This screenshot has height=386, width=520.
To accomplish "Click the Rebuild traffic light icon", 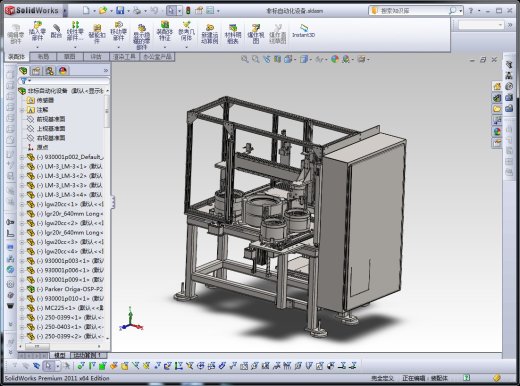I will pyautogui.click(x=188, y=11).
